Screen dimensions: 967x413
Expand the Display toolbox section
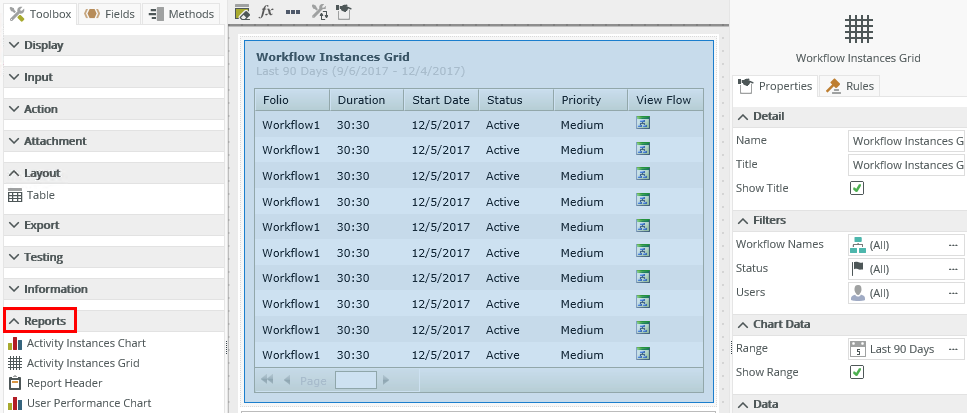tap(42, 45)
